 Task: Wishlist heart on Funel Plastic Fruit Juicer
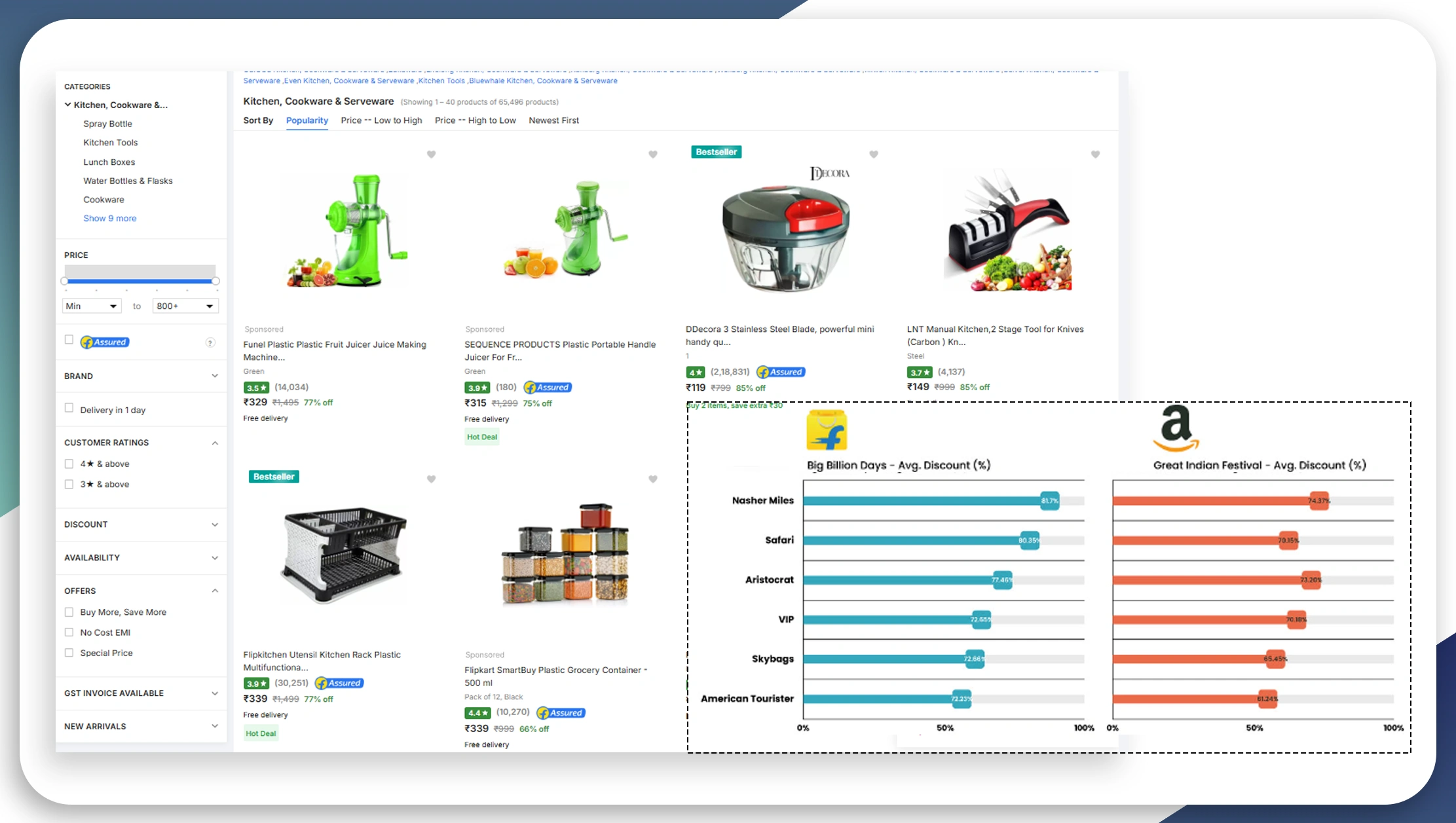(431, 155)
